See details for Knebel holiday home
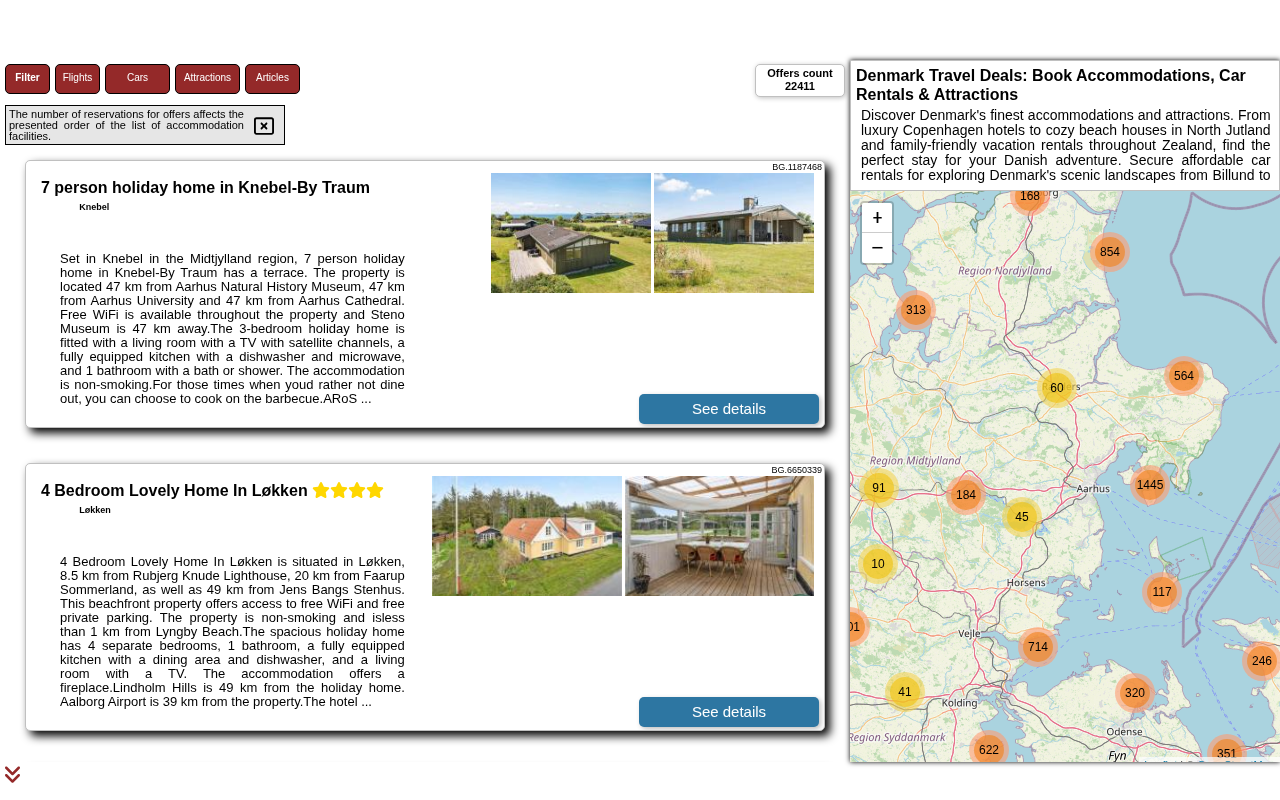The height and width of the screenshot is (800, 1280). click(729, 409)
